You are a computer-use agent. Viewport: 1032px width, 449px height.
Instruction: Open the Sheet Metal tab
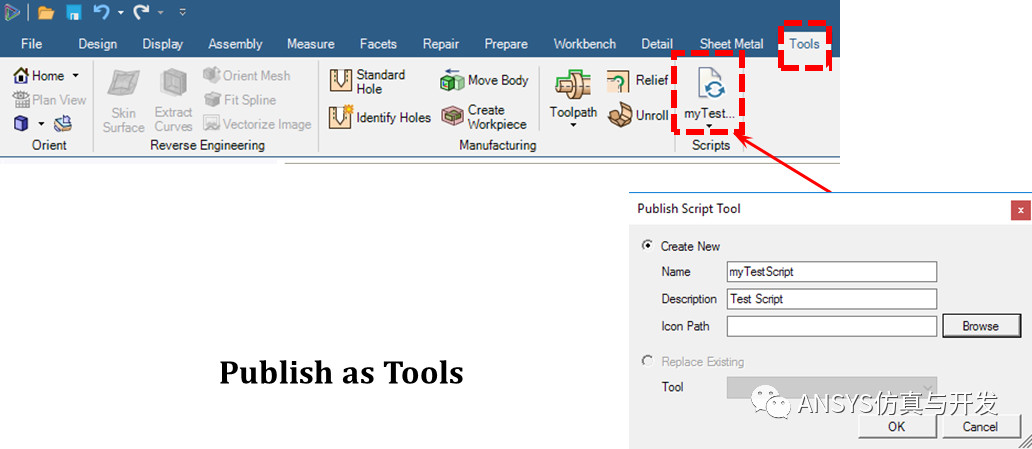tap(731, 44)
